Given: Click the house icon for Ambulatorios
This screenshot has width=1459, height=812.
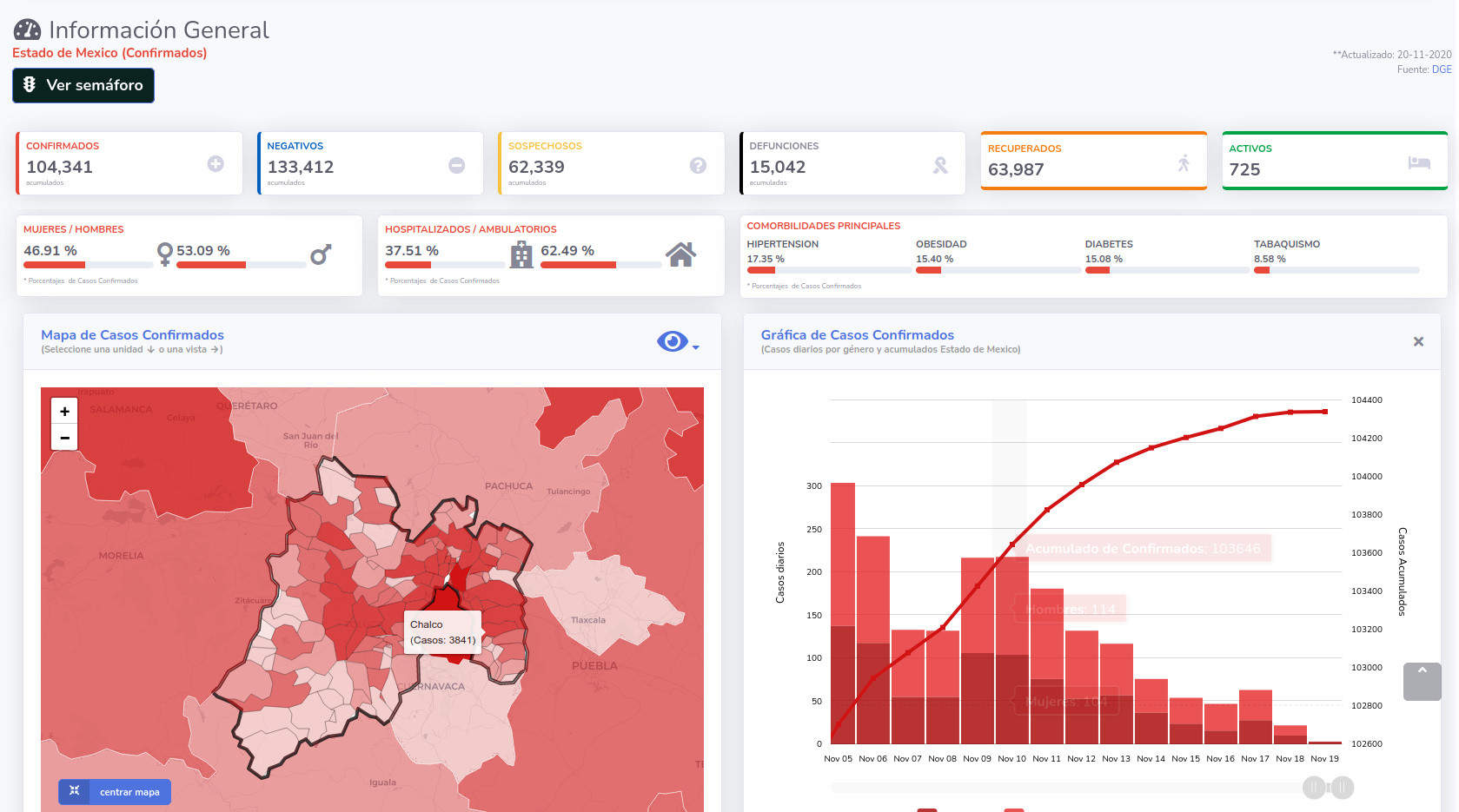Looking at the screenshot, I should point(681,254).
